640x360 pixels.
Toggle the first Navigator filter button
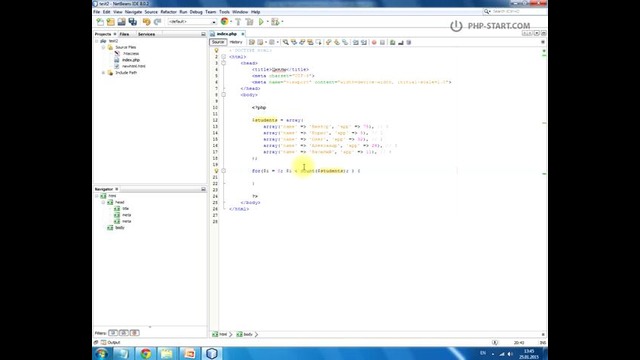tap(113, 333)
